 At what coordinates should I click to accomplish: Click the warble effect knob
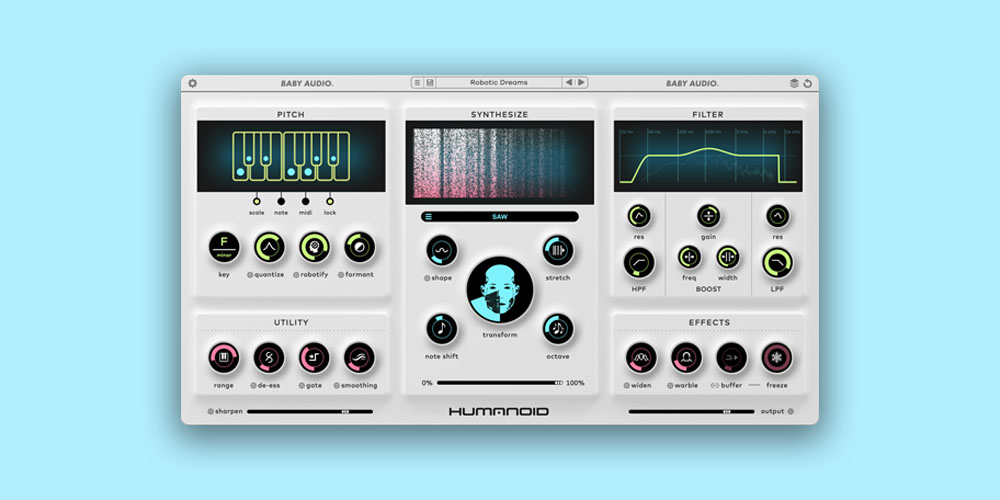pos(686,357)
